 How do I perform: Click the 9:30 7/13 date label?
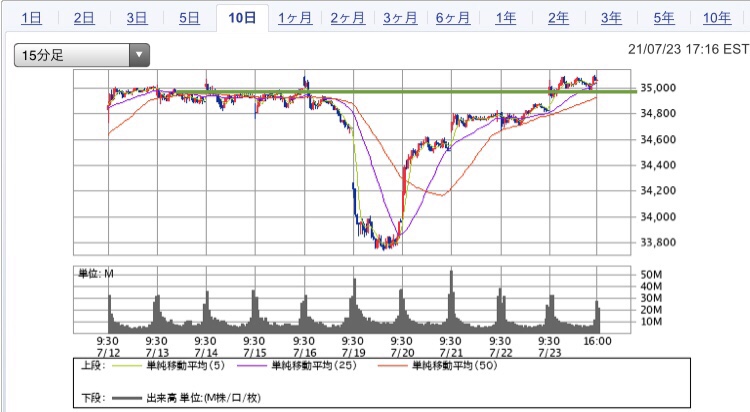(156, 347)
